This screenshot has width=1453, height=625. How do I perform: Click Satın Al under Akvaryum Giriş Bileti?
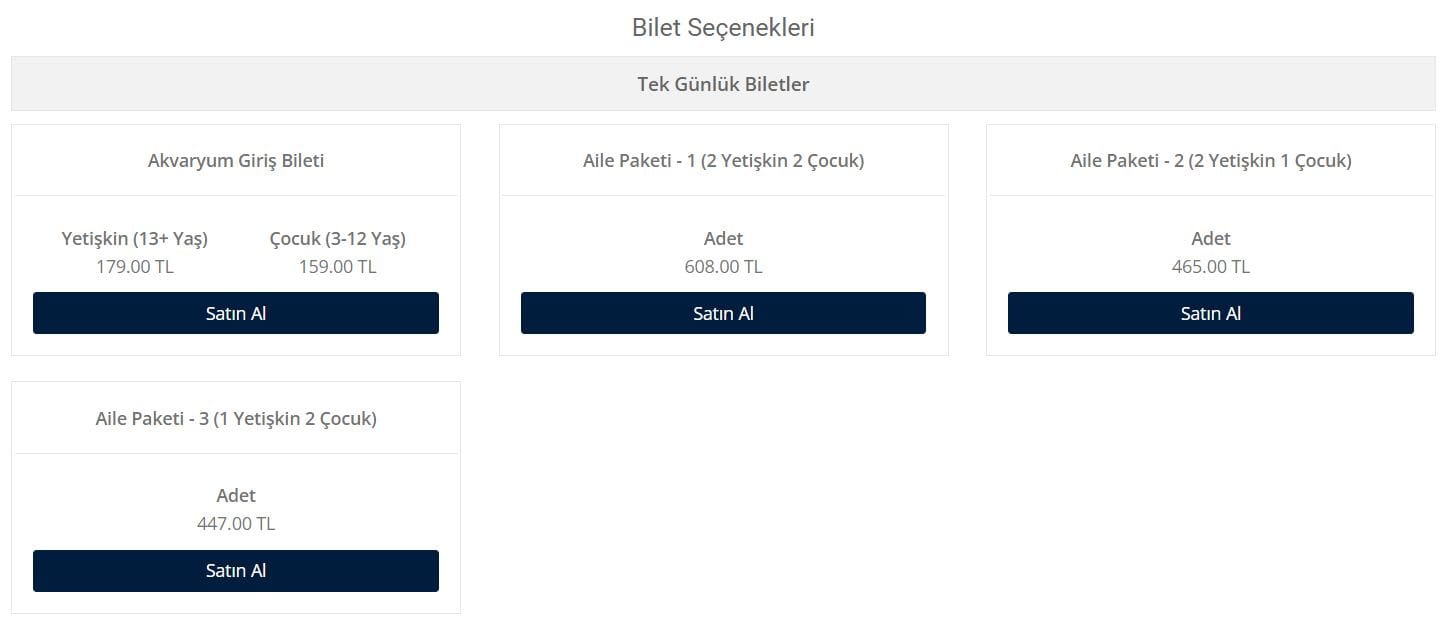click(236, 313)
